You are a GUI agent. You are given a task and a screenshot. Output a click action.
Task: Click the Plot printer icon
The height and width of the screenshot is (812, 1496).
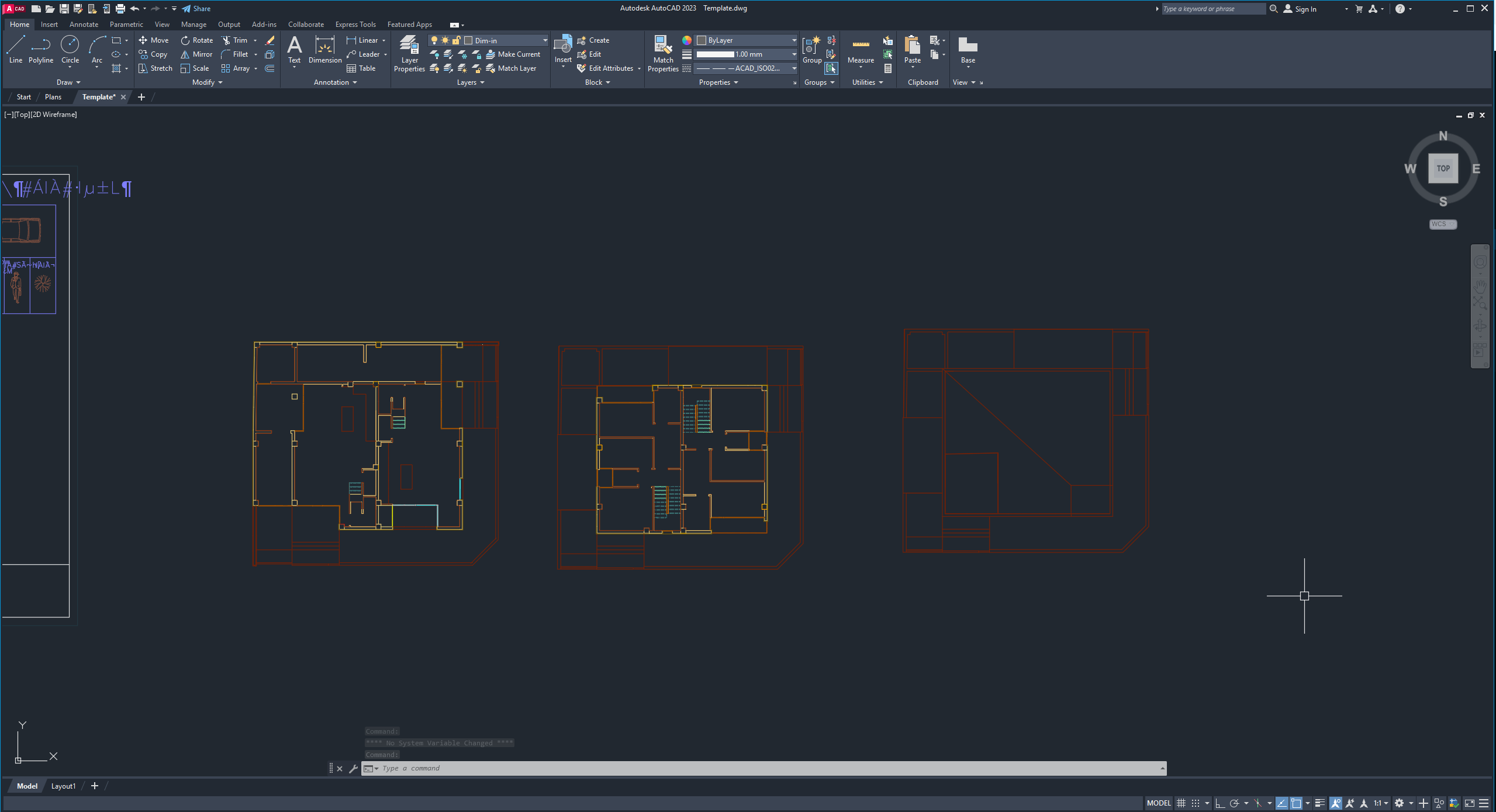point(120,9)
